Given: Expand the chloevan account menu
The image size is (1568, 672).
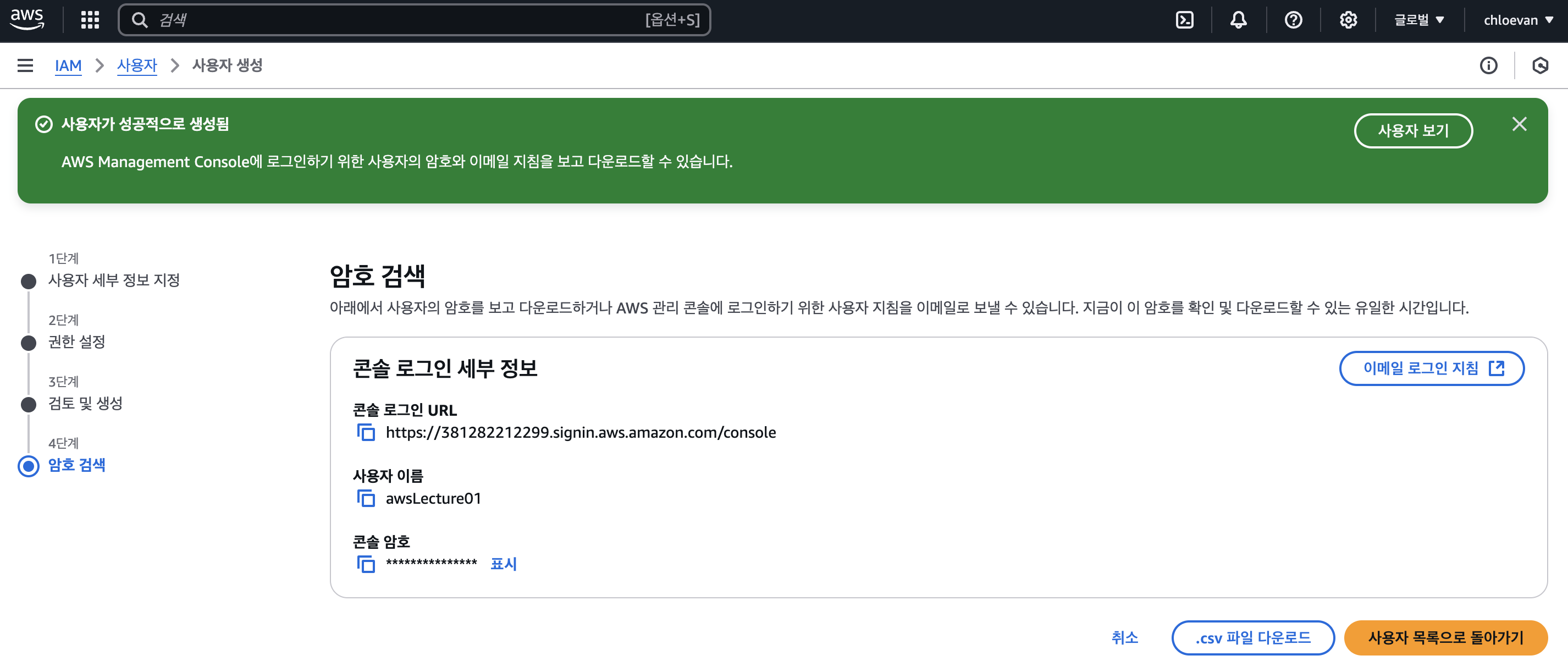Looking at the screenshot, I should 1518,20.
